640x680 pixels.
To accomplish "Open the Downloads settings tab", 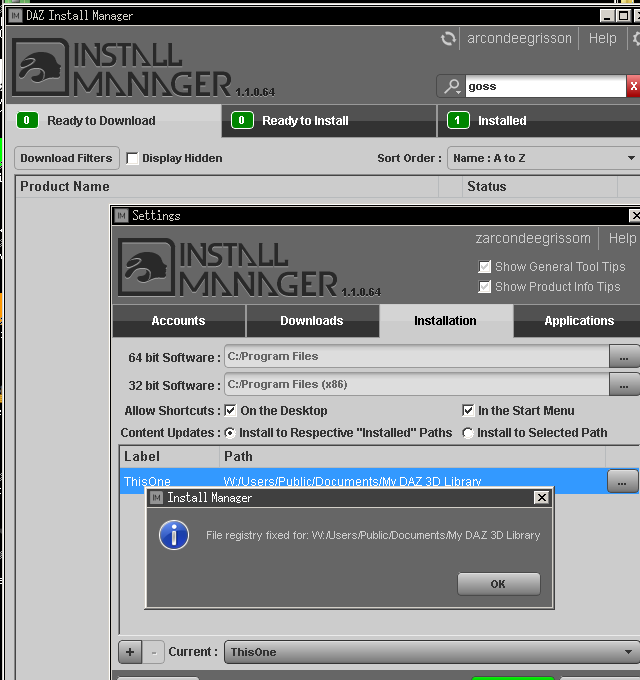I will tap(312, 320).
